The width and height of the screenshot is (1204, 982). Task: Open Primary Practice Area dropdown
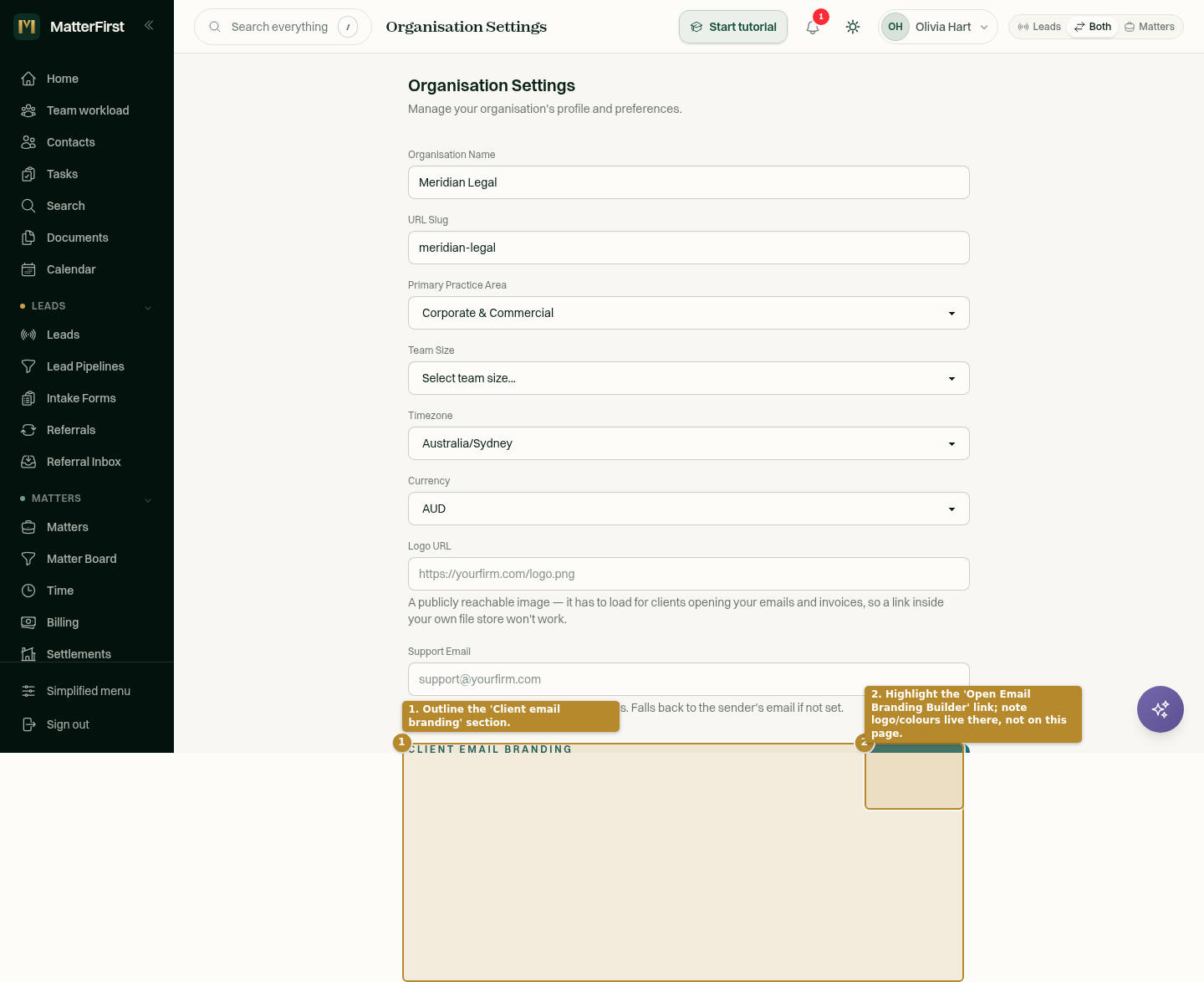[x=689, y=313]
